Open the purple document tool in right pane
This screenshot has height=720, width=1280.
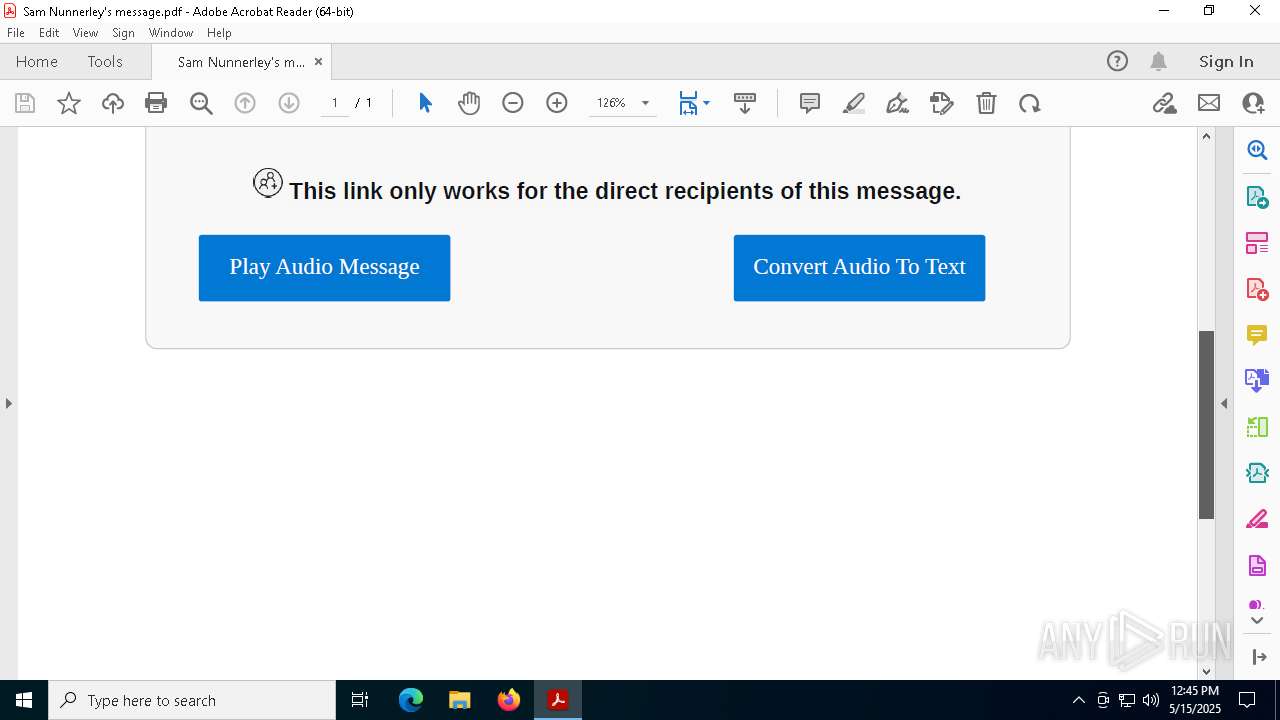point(1257,566)
